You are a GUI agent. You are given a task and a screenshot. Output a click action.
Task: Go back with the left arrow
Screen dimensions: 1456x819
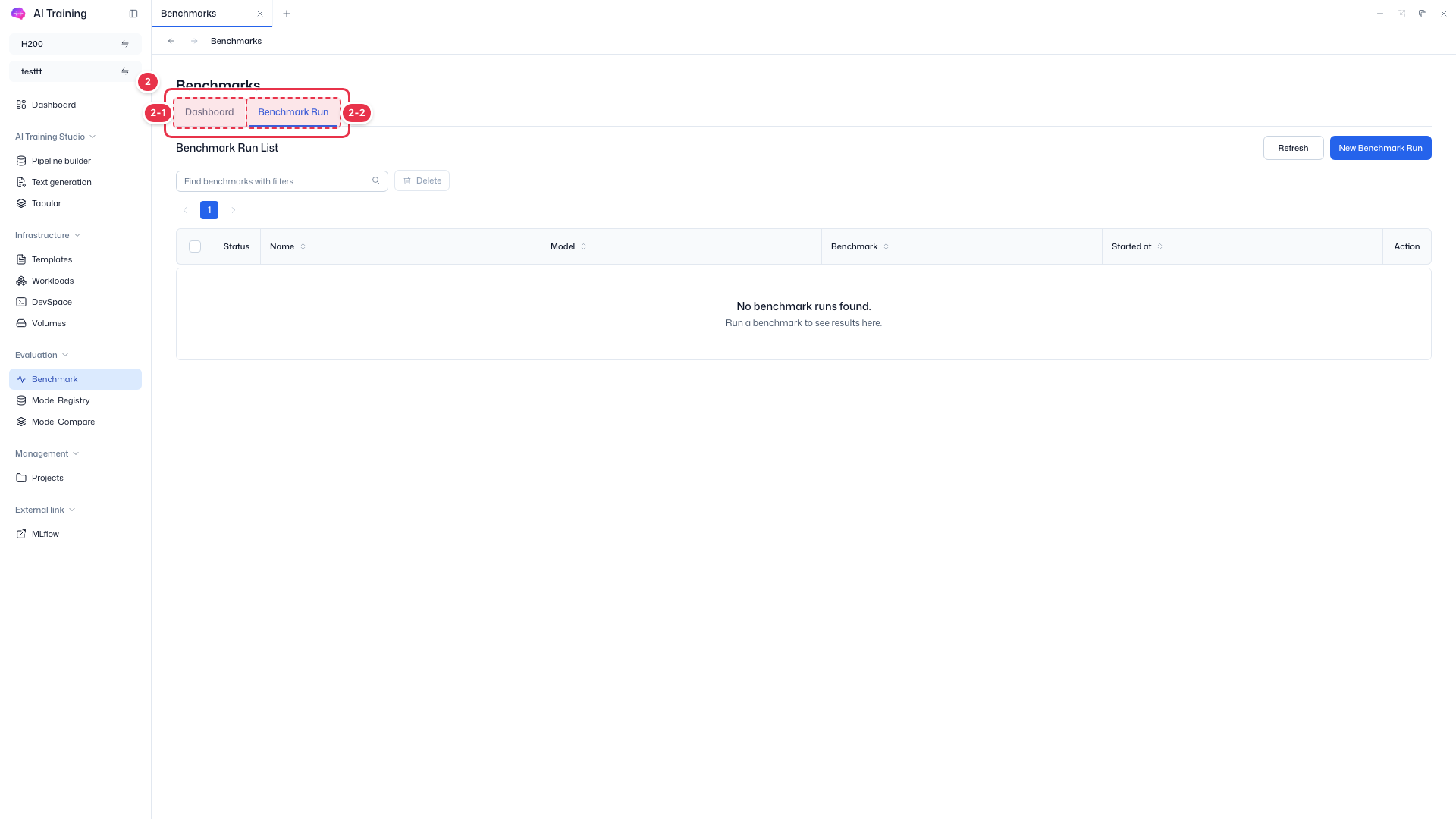click(171, 41)
